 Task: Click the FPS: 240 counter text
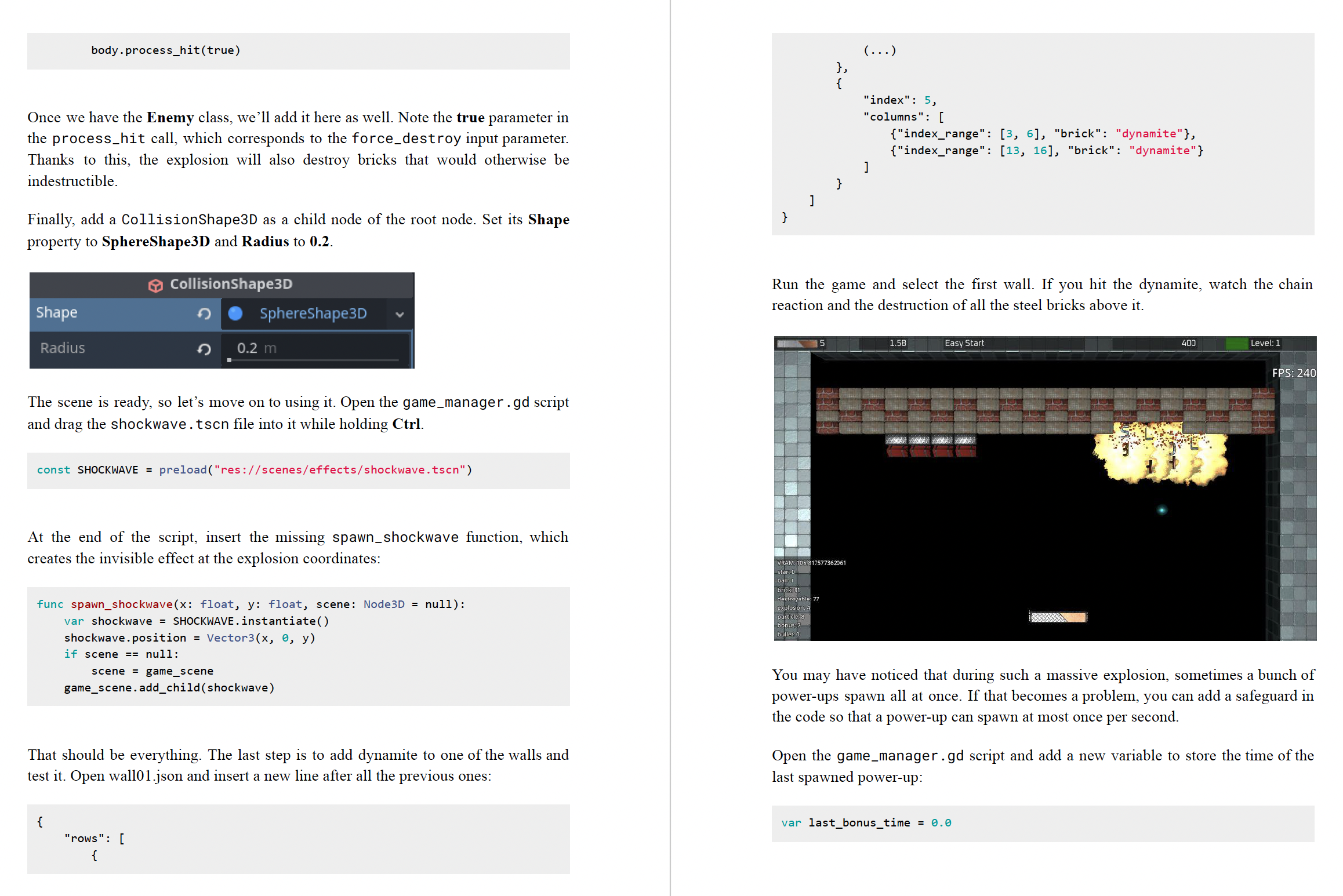(1293, 373)
